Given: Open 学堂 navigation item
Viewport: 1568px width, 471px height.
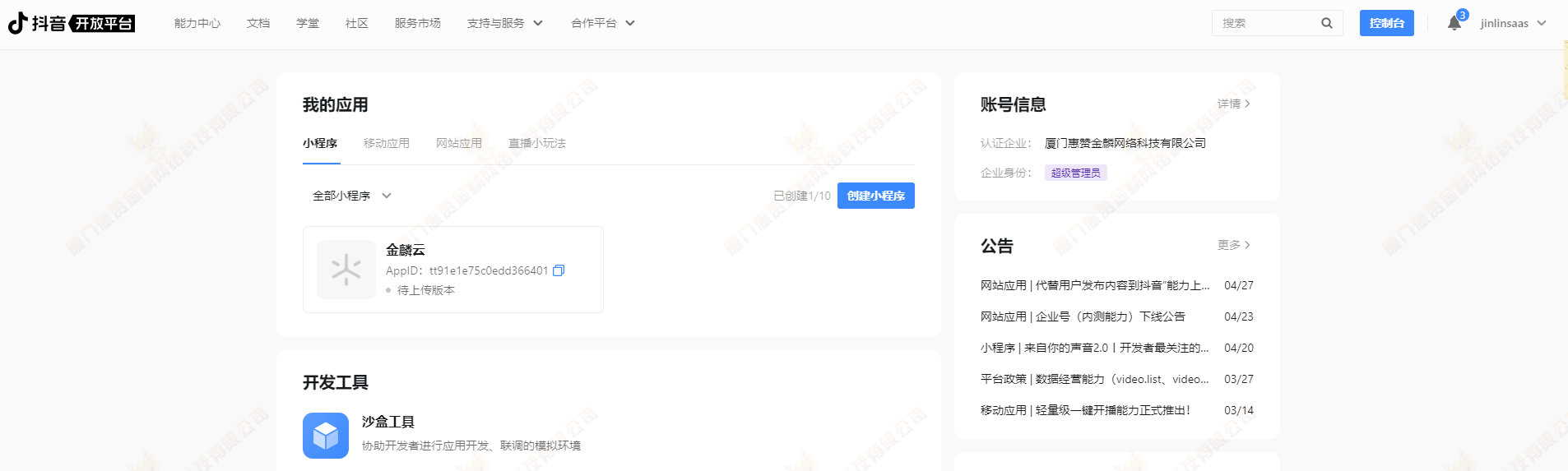Looking at the screenshot, I should point(308,23).
